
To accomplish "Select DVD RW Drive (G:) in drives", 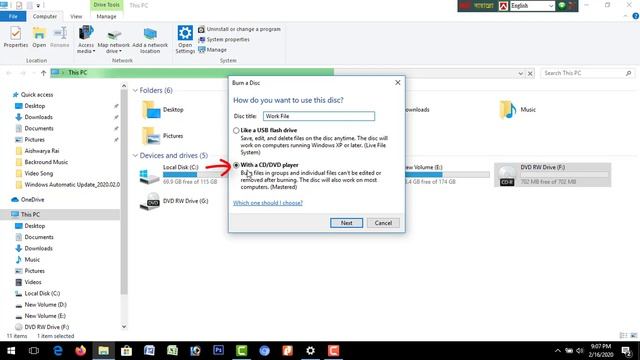I will [174, 201].
